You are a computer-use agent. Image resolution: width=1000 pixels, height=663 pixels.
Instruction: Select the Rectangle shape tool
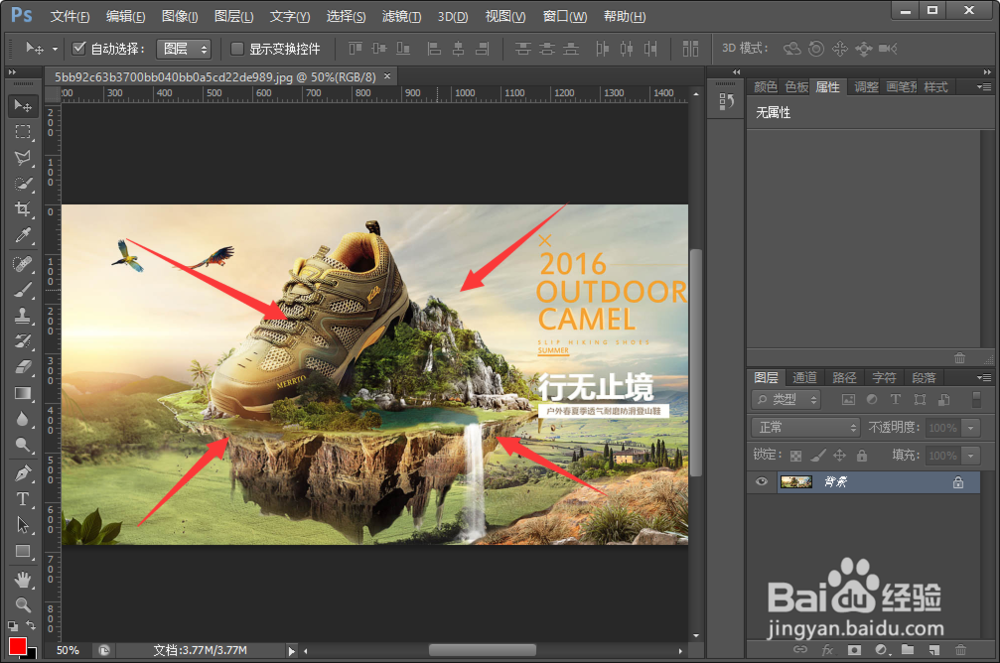[23, 551]
